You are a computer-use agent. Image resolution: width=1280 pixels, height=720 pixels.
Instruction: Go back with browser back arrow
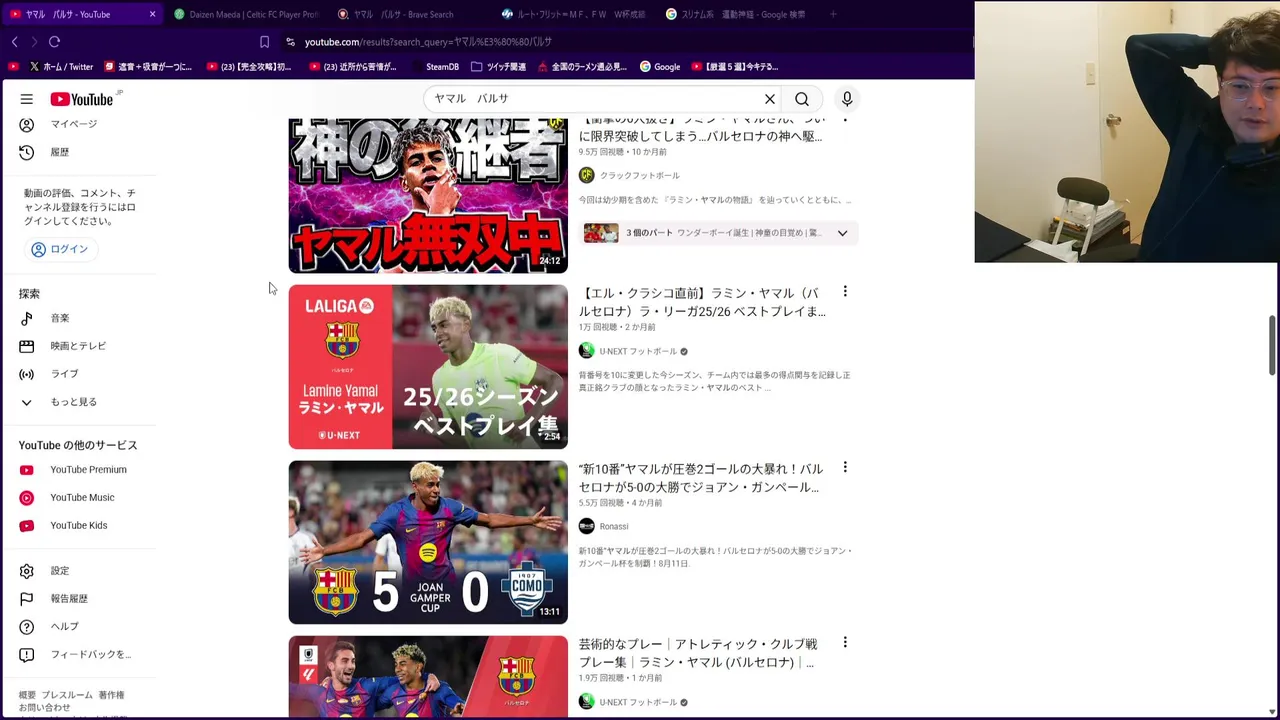click(x=15, y=42)
